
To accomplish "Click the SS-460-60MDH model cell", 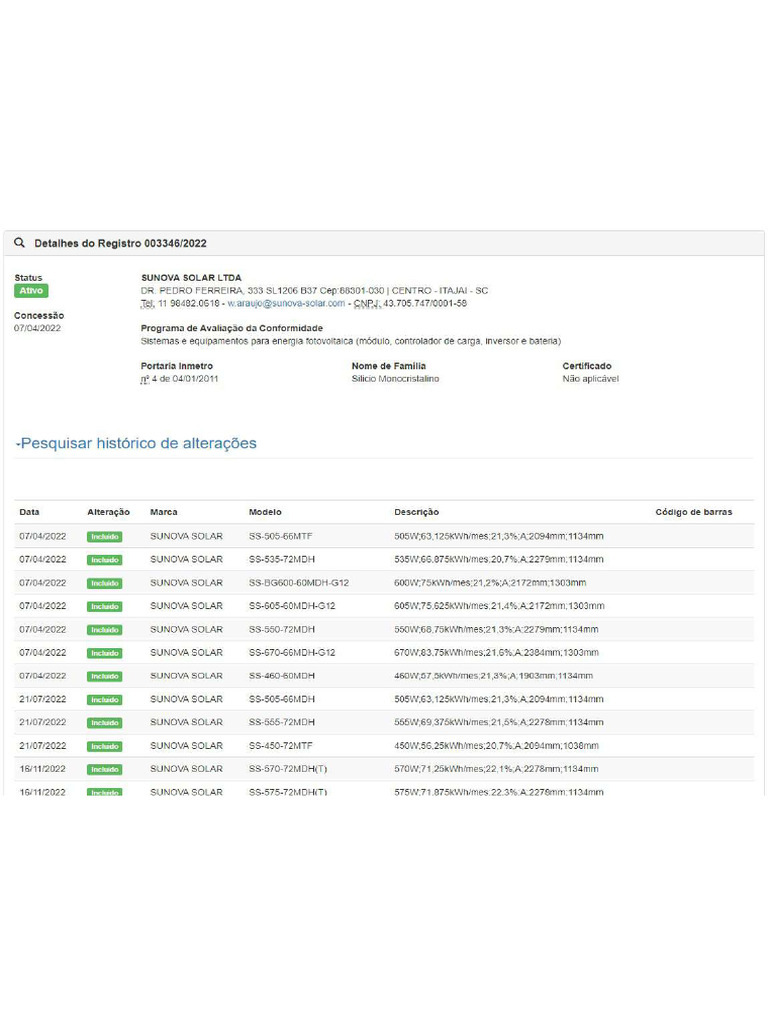I will [281, 676].
